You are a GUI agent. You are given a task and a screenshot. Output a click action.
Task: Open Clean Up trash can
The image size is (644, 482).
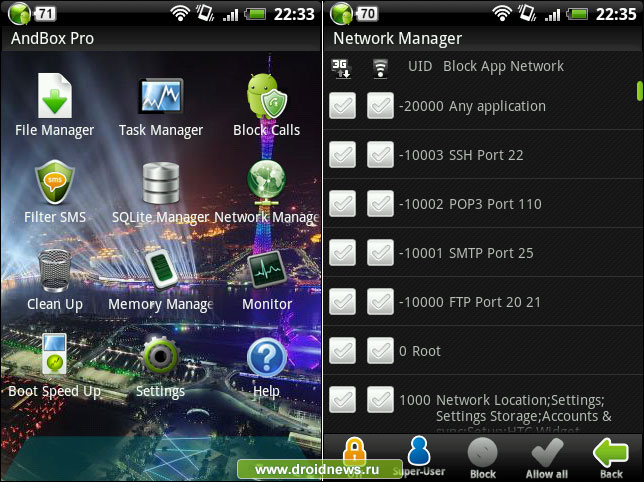[x=54, y=272]
